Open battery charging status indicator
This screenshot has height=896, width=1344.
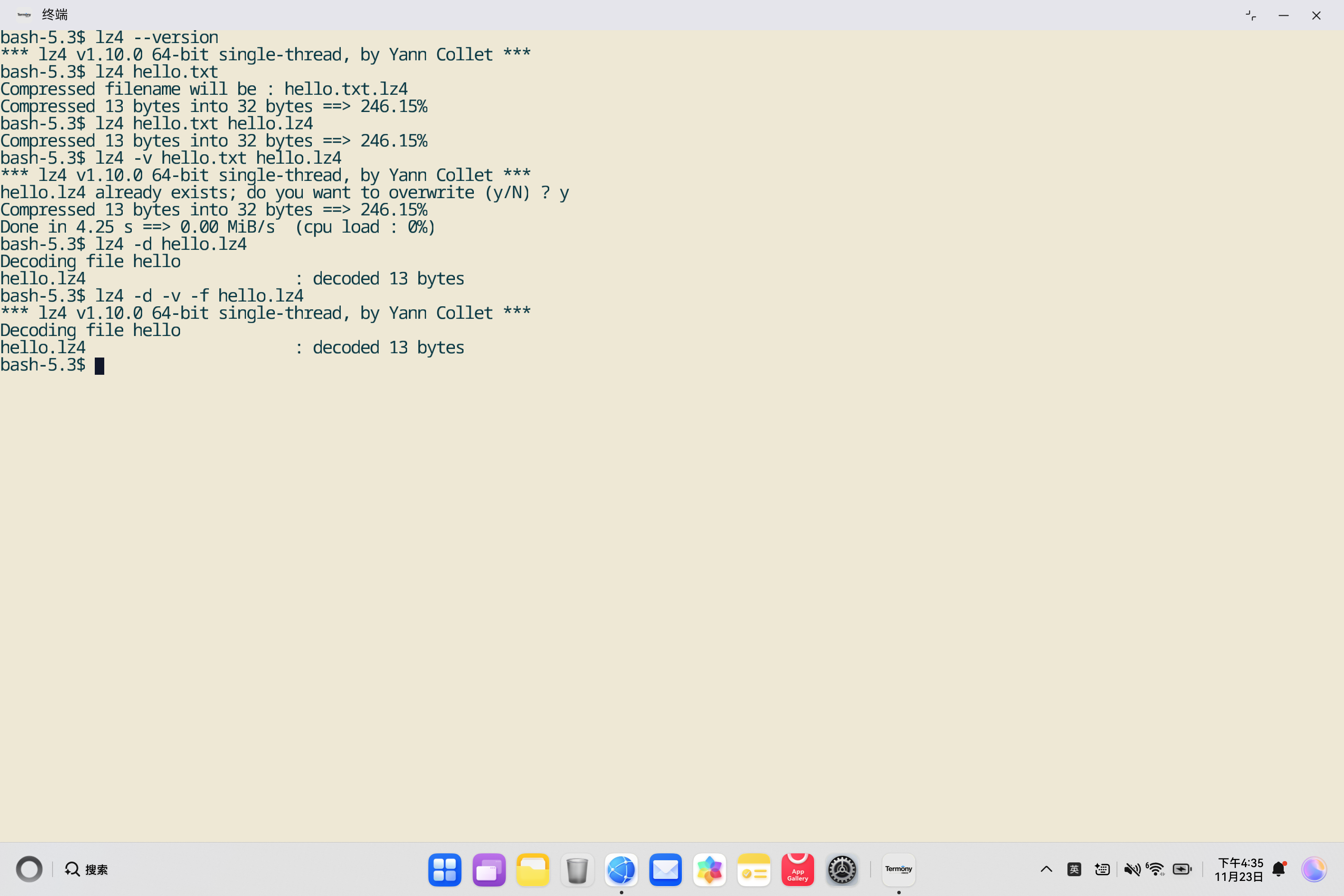1182,869
